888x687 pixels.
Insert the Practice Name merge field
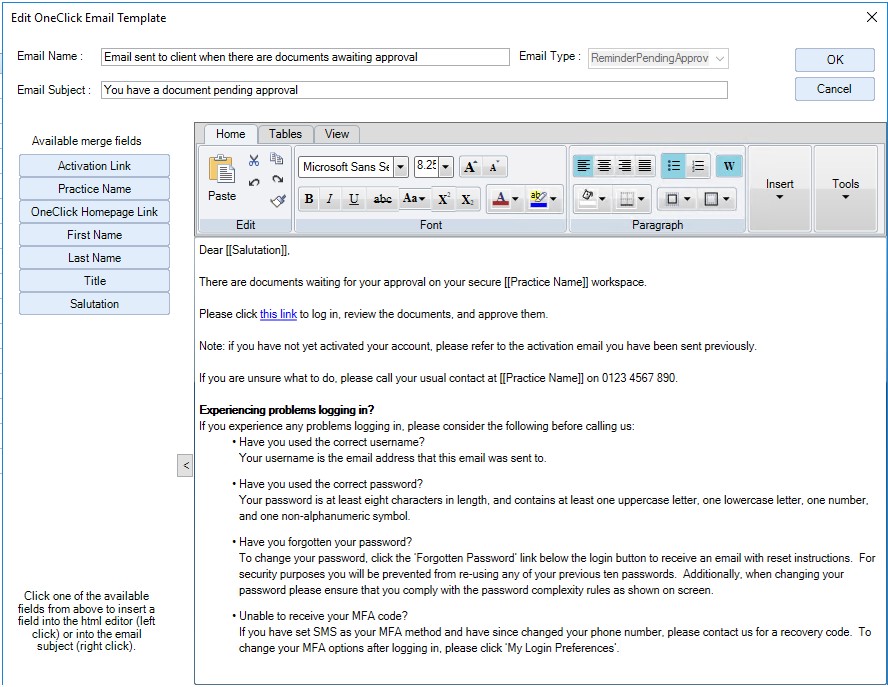(95, 189)
